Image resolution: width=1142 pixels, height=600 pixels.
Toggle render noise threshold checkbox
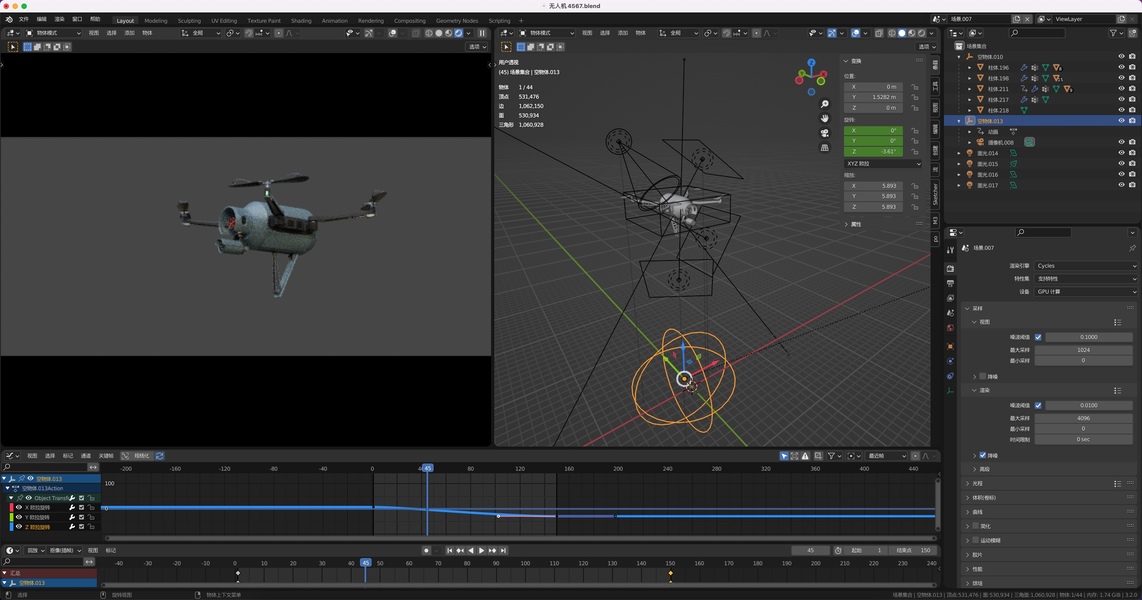(x=1038, y=406)
